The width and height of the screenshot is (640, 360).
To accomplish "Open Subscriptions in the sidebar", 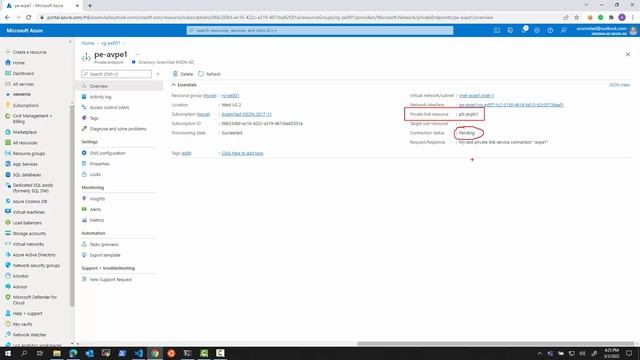I will (x=25, y=105).
